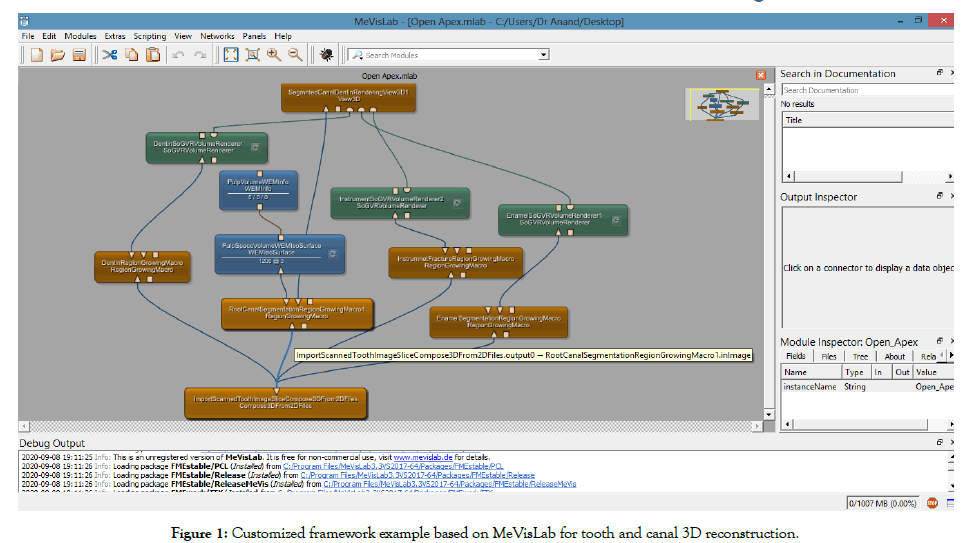
Task: Open the View menu
Action: (x=183, y=36)
